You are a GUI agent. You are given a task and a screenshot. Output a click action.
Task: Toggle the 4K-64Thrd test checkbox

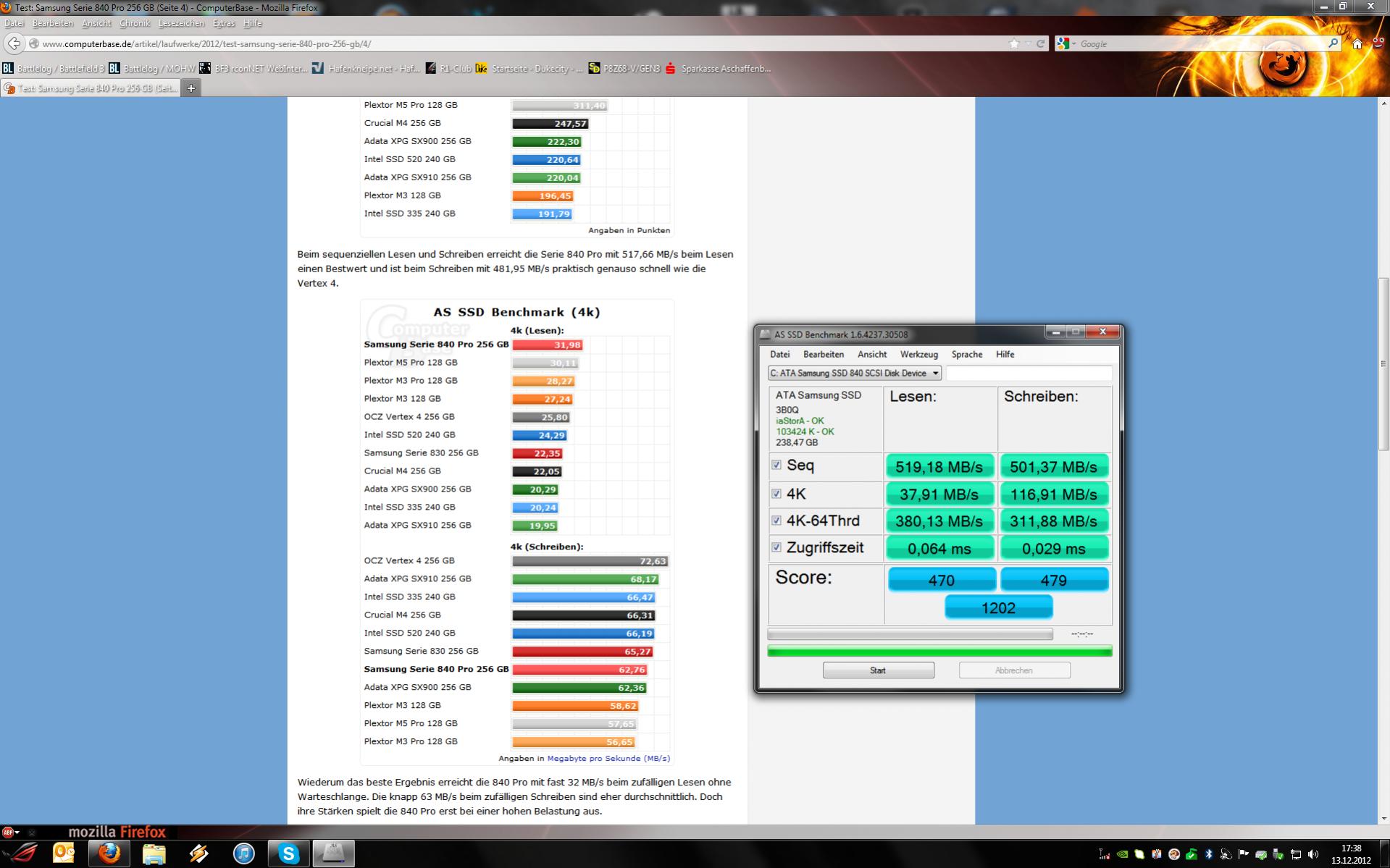point(776,521)
